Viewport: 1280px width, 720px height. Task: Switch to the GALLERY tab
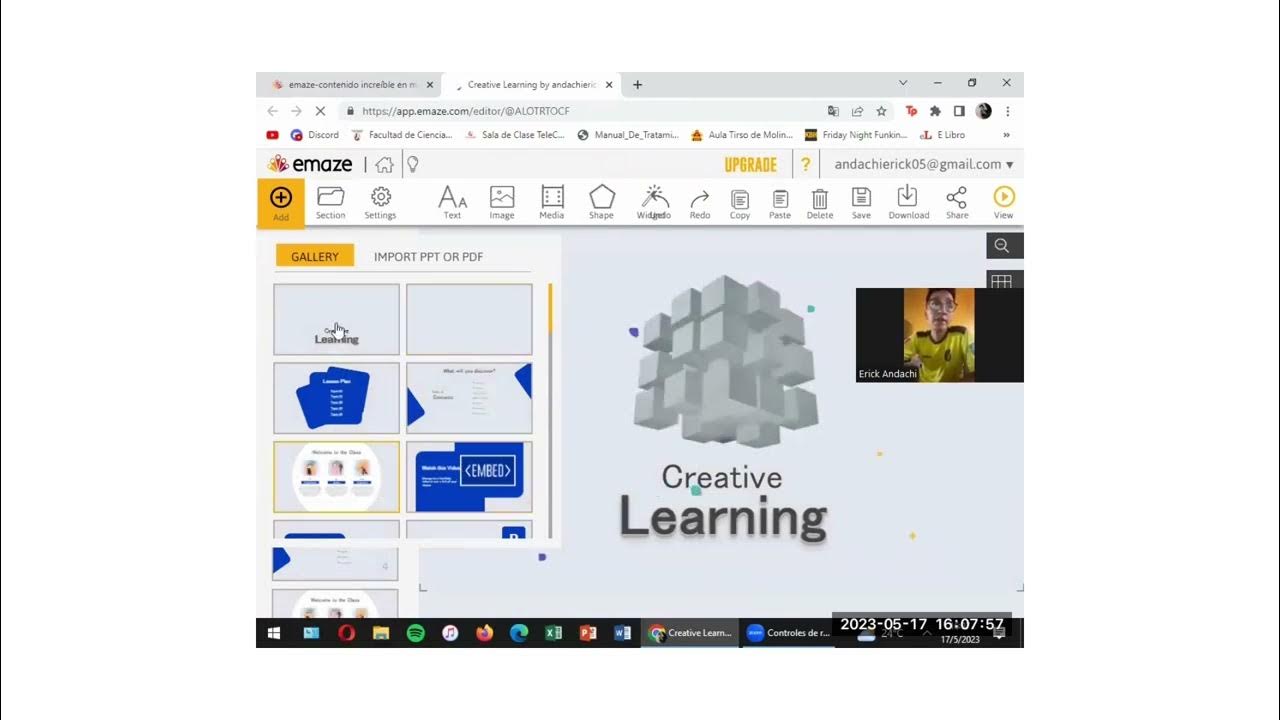tap(315, 256)
